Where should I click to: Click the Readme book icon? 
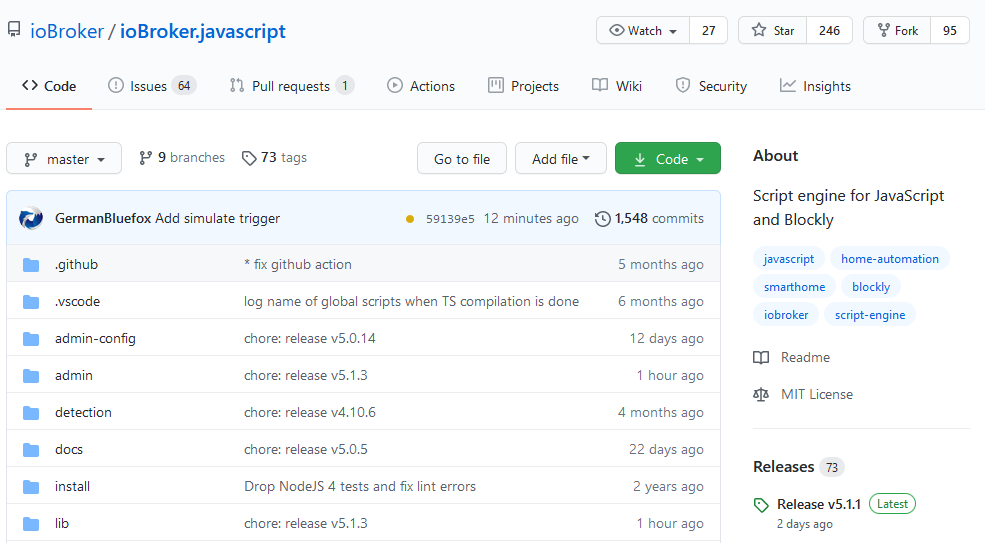point(762,357)
